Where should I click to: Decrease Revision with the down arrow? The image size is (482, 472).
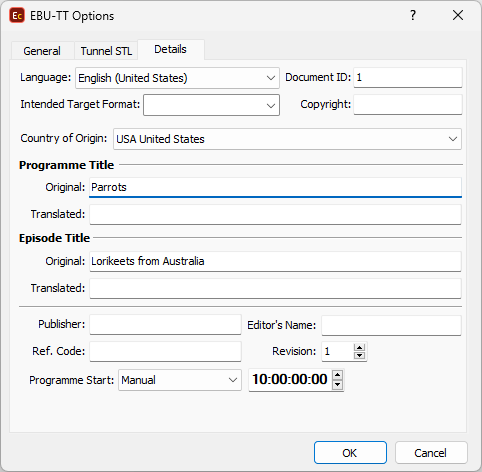(x=359, y=355)
